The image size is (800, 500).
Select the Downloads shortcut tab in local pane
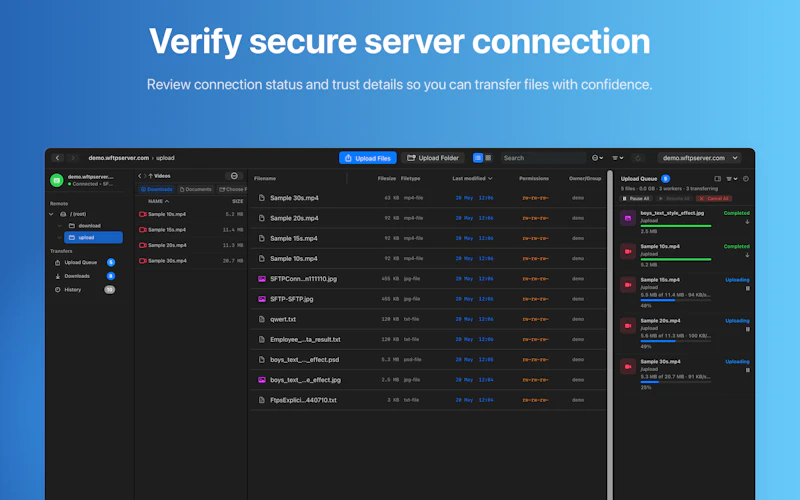[x=157, y=189]
